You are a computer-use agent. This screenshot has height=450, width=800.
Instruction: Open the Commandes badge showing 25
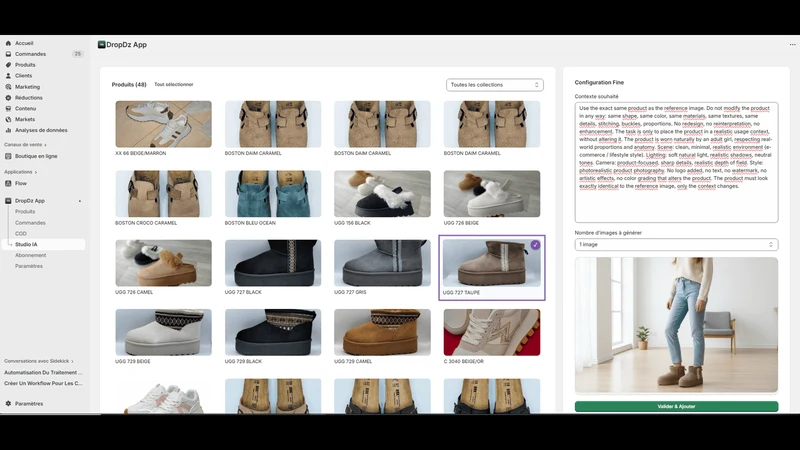click(x=78, y=54)
